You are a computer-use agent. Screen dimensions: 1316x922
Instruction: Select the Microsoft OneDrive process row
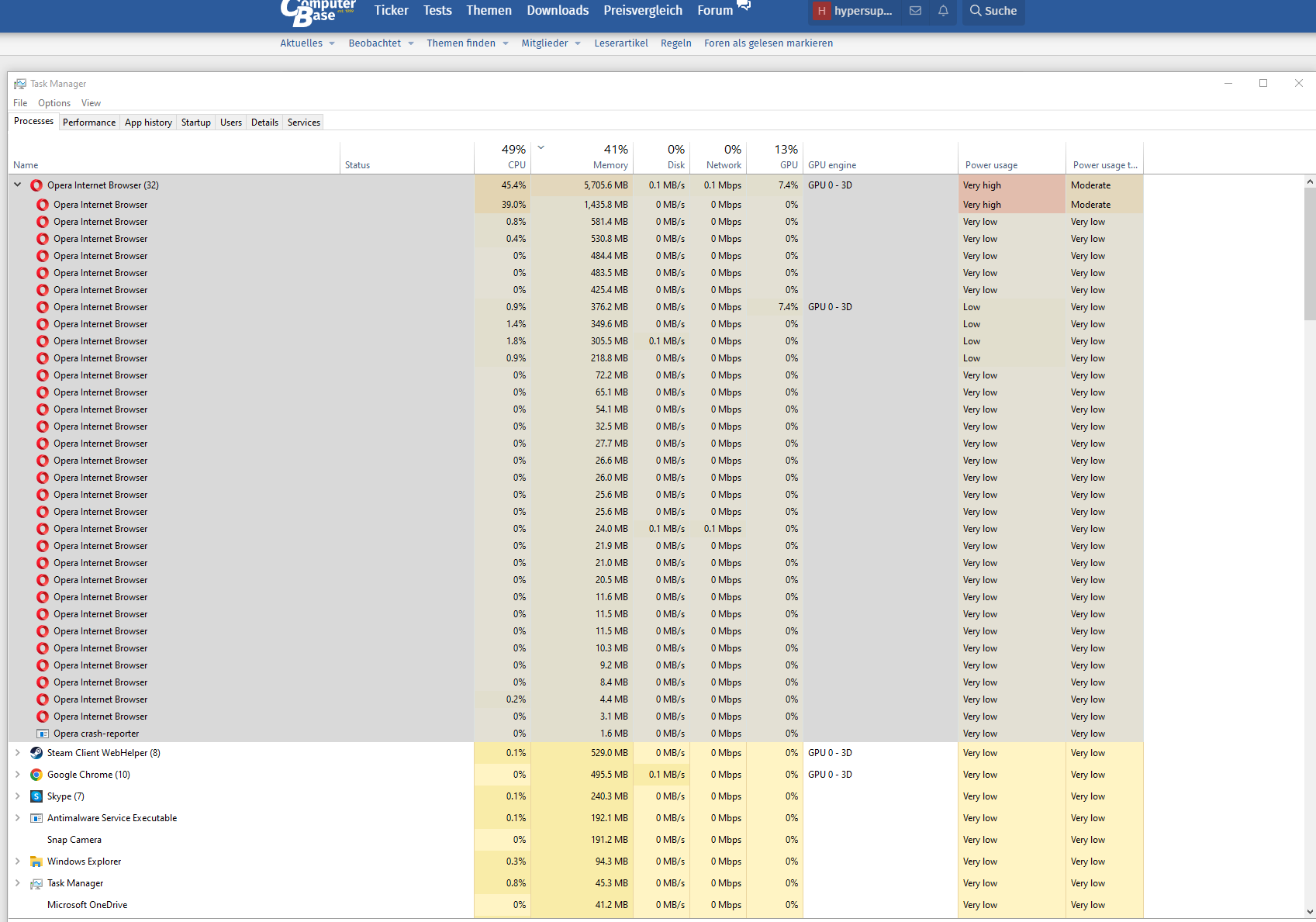[575, 905]
